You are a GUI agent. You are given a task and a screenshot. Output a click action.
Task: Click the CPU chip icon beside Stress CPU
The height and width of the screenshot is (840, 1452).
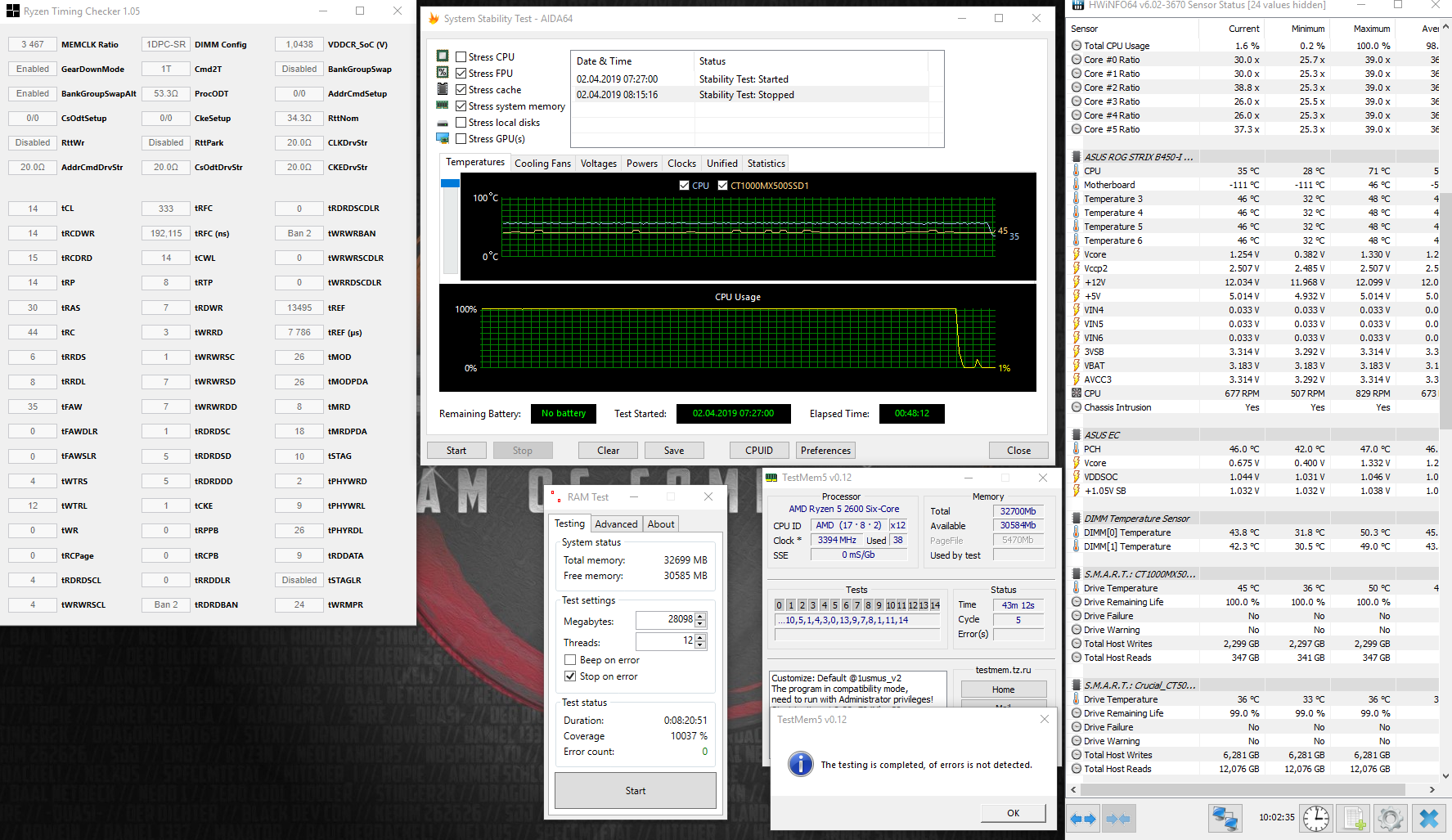coord(443,56)
